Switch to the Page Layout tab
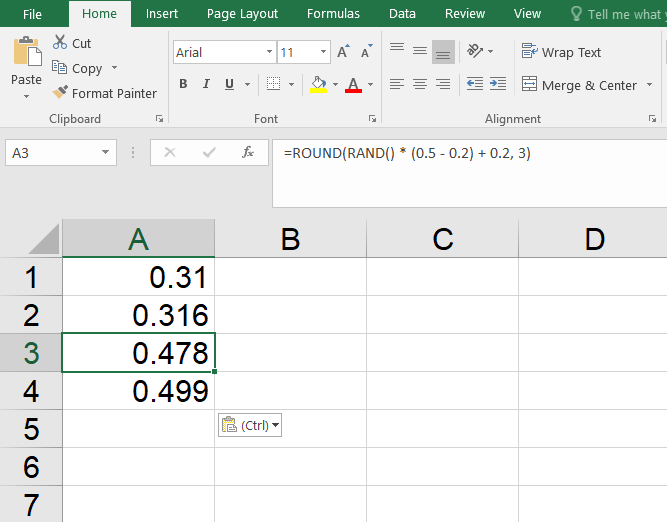 pos(242,14)
